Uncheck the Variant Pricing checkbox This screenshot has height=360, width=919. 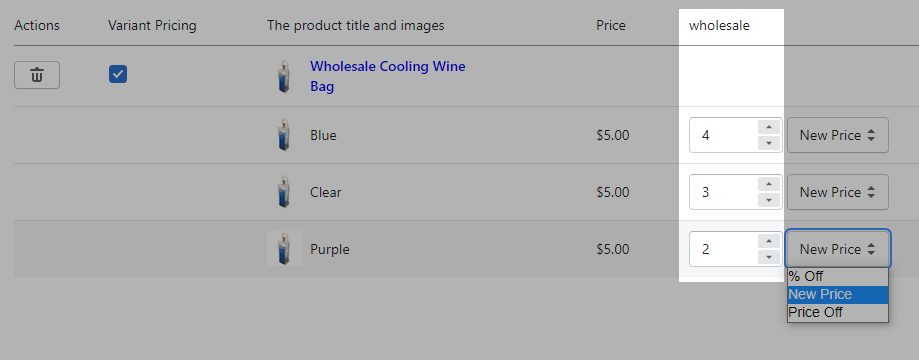click(x=118, y=74)
